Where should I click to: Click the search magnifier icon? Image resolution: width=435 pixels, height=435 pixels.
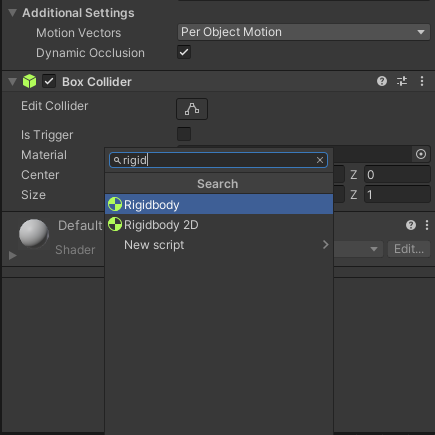[x=117, y=161]
